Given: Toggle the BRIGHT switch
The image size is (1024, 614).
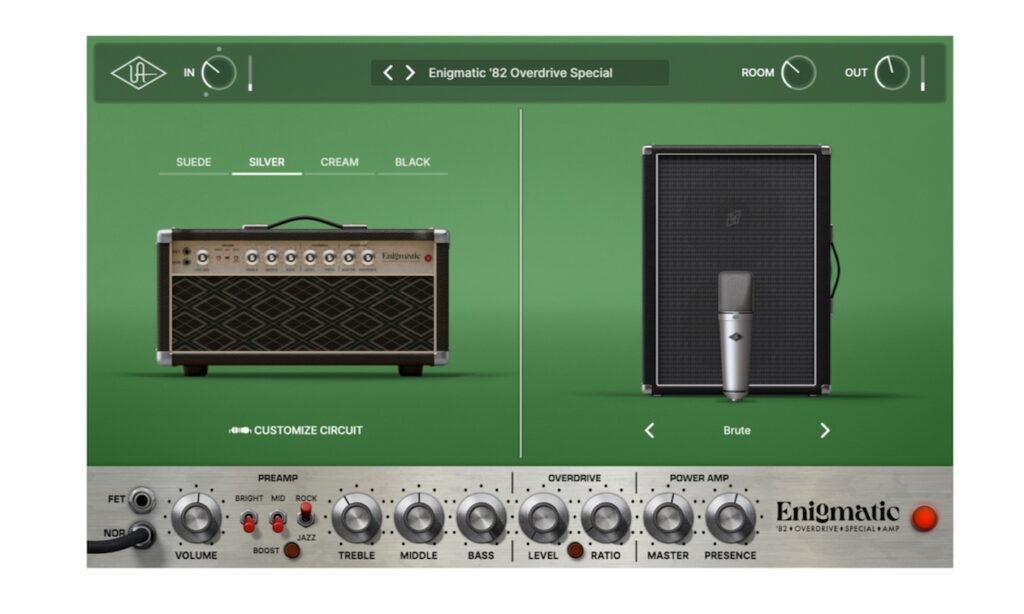Looking at the screenshot, I should [249, 522].
